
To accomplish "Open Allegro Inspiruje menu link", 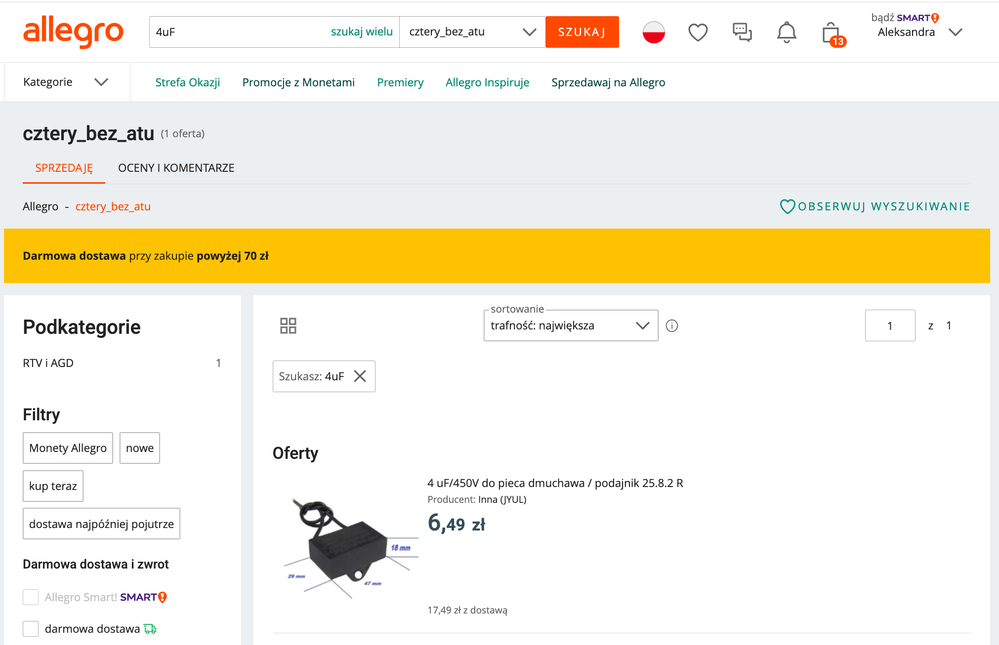I will coord(487,82).
